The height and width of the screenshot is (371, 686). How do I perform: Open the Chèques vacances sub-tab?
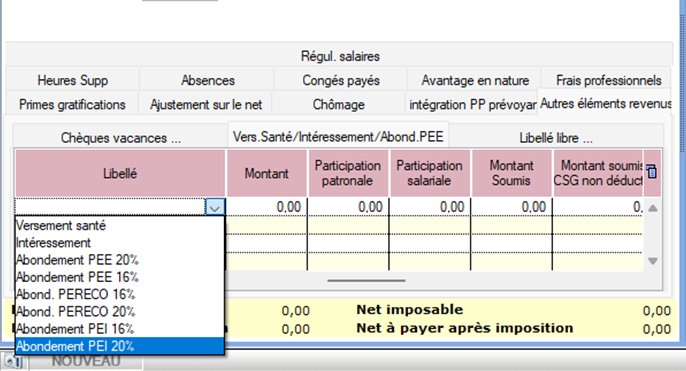tap(120, 138)
